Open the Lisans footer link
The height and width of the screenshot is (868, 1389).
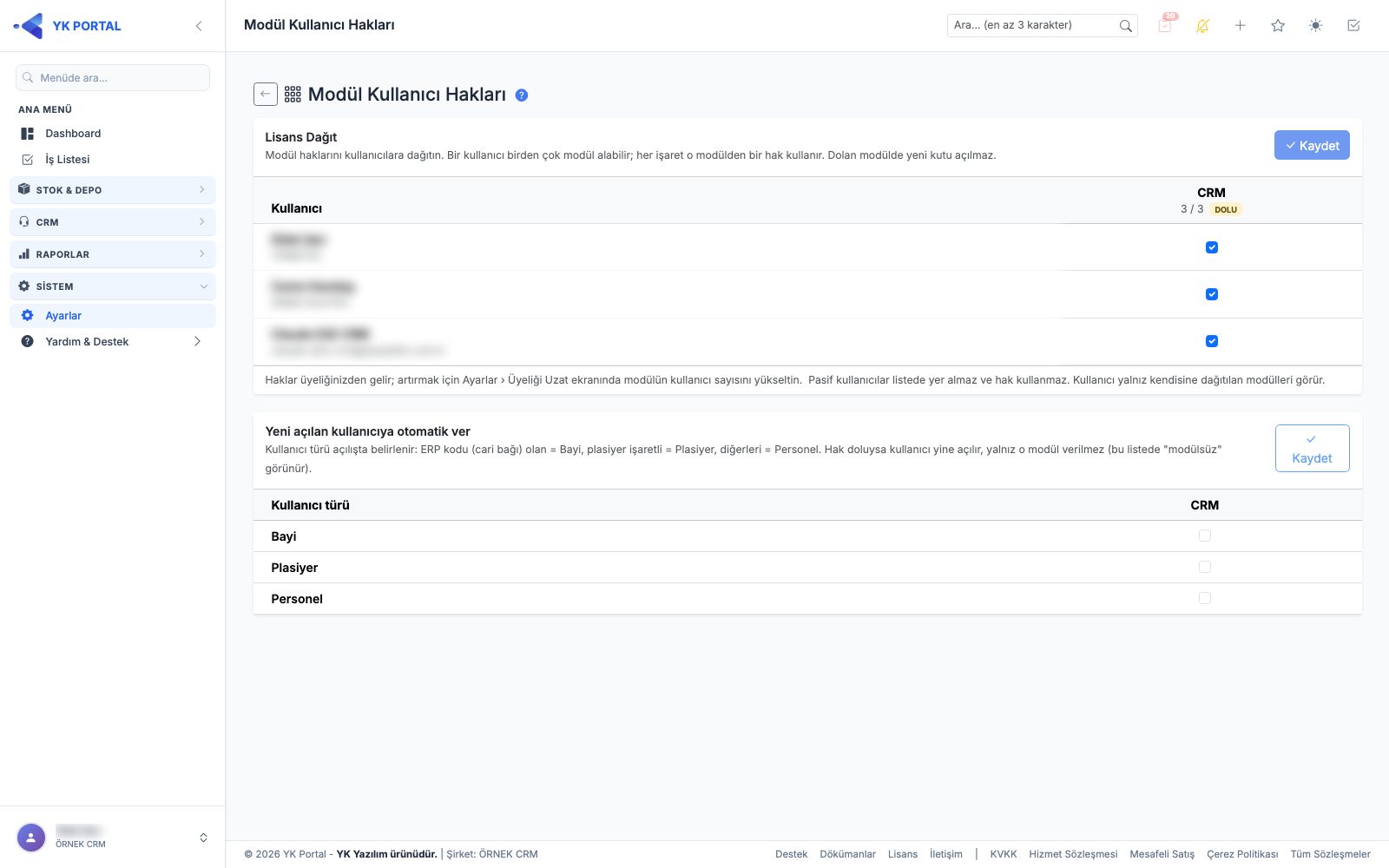tap(903, 854)
